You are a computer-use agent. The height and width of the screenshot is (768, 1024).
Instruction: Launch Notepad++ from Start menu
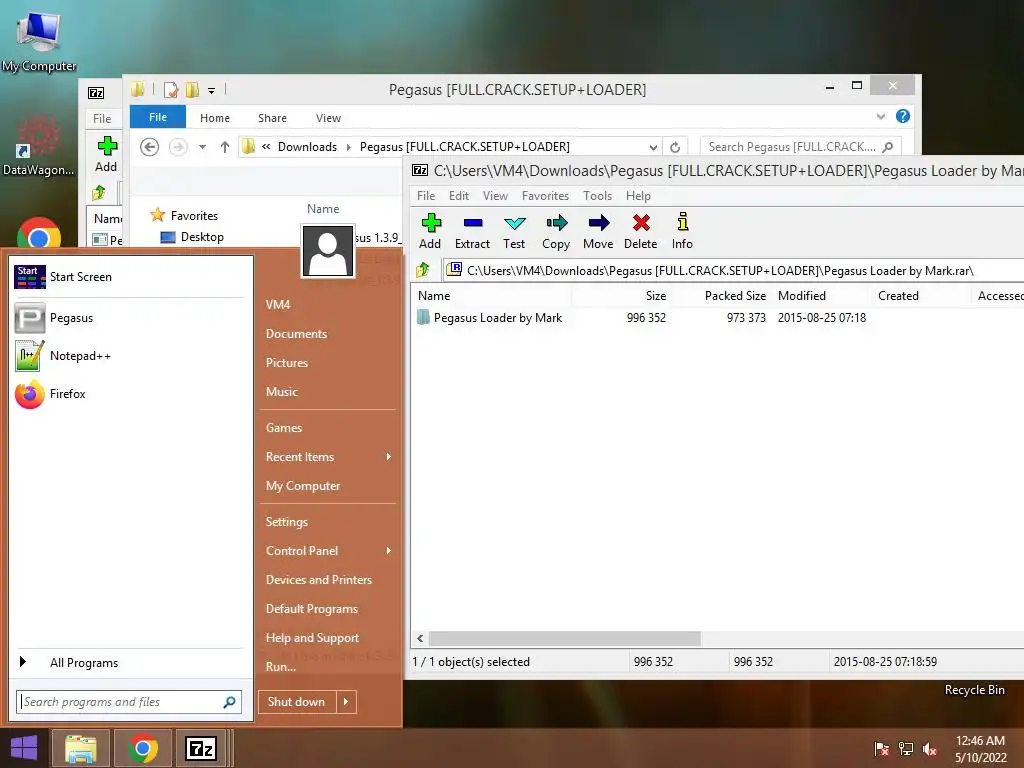pos(129,356)
